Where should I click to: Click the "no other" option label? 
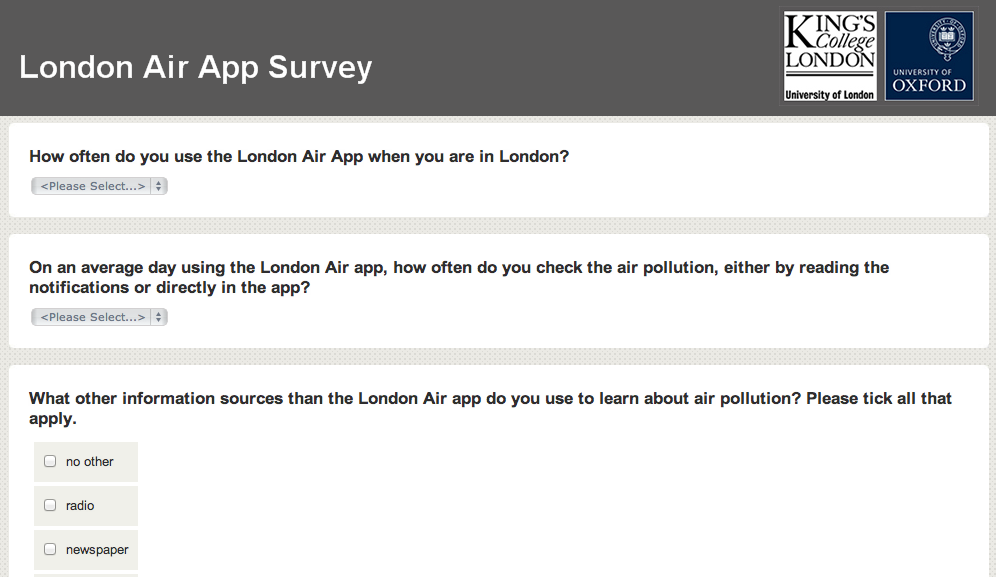[x=90, y=462]
